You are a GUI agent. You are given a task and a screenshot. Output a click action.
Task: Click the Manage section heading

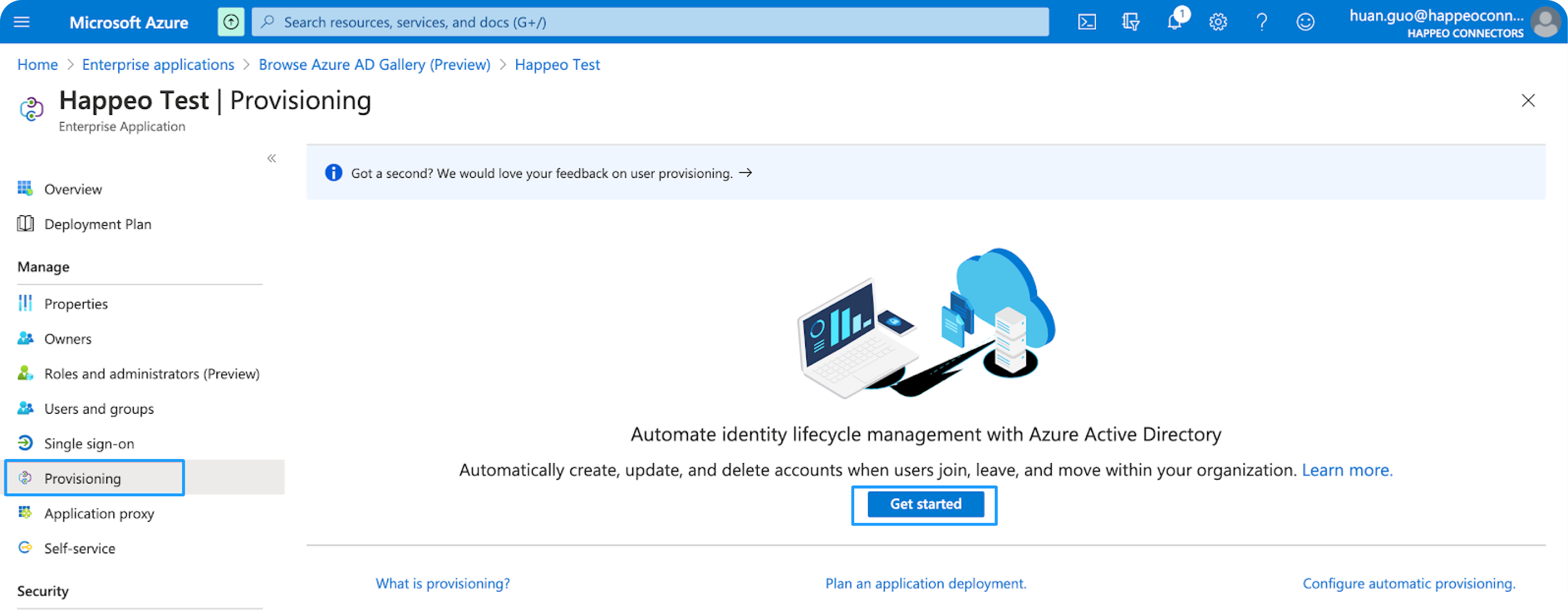coord(43,267)
